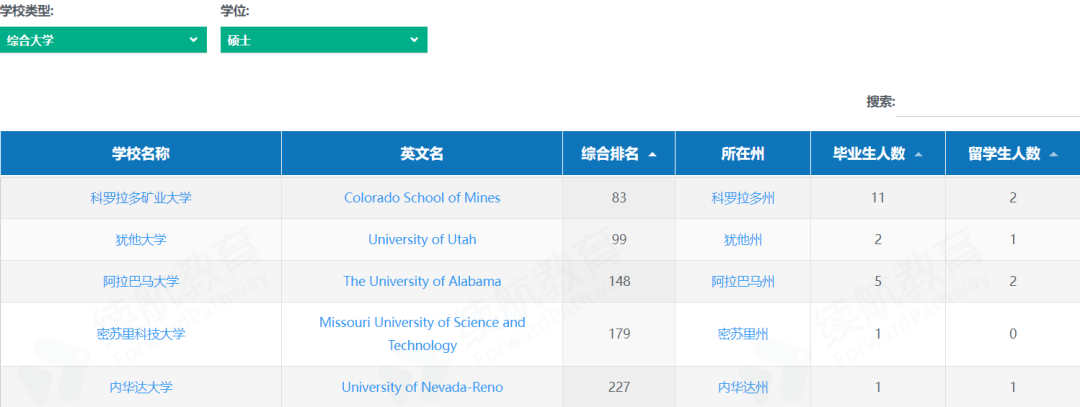The height and width of the screenshot is (407, 1080).
Task: Click the 阿拉巴马州 state link
Action: (x=743, y=281)
